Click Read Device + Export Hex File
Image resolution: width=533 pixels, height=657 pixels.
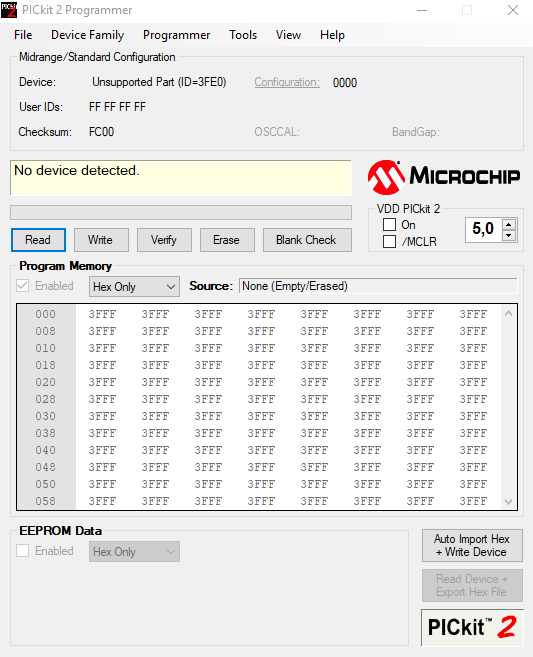click(x=472, y=585)
